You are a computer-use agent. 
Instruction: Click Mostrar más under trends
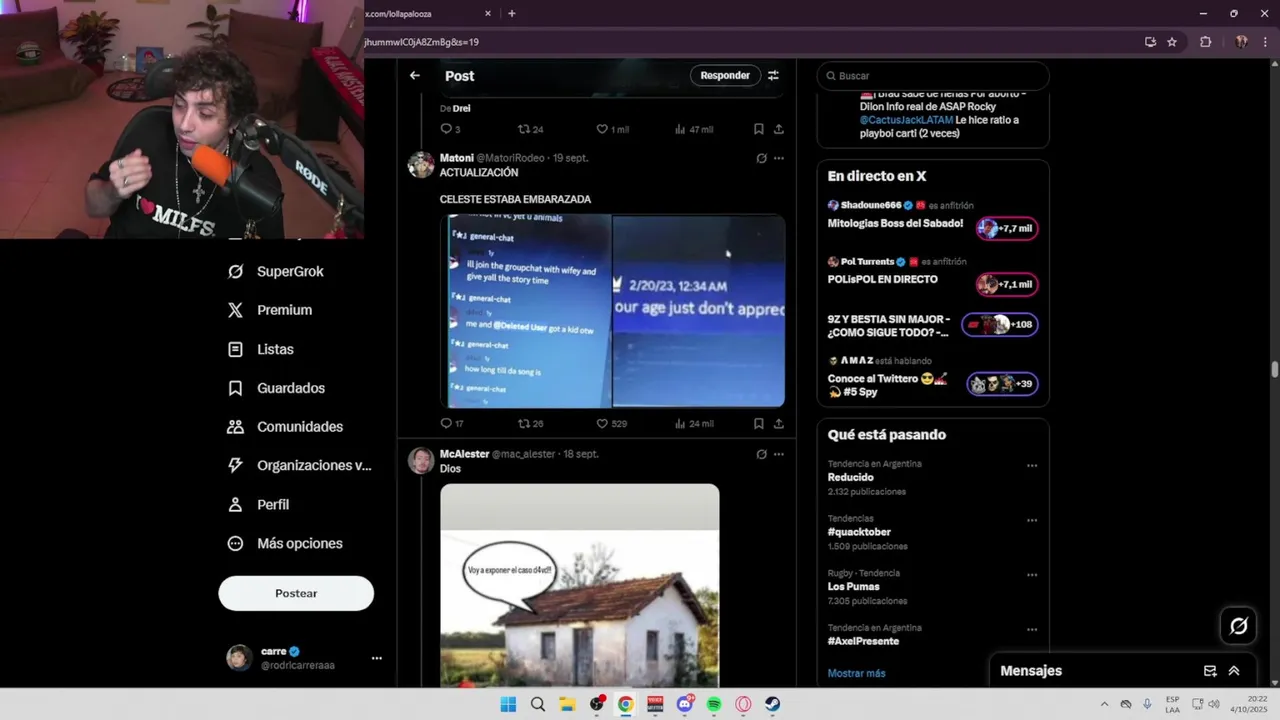[x=856, y=673]
